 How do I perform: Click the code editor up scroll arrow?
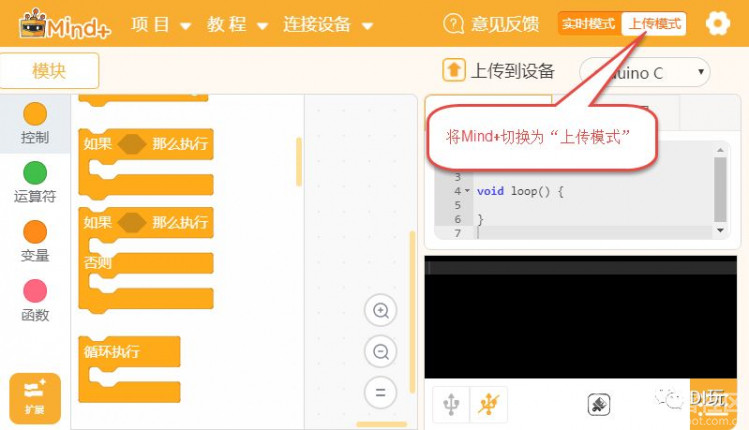click(x=720, y=150)
